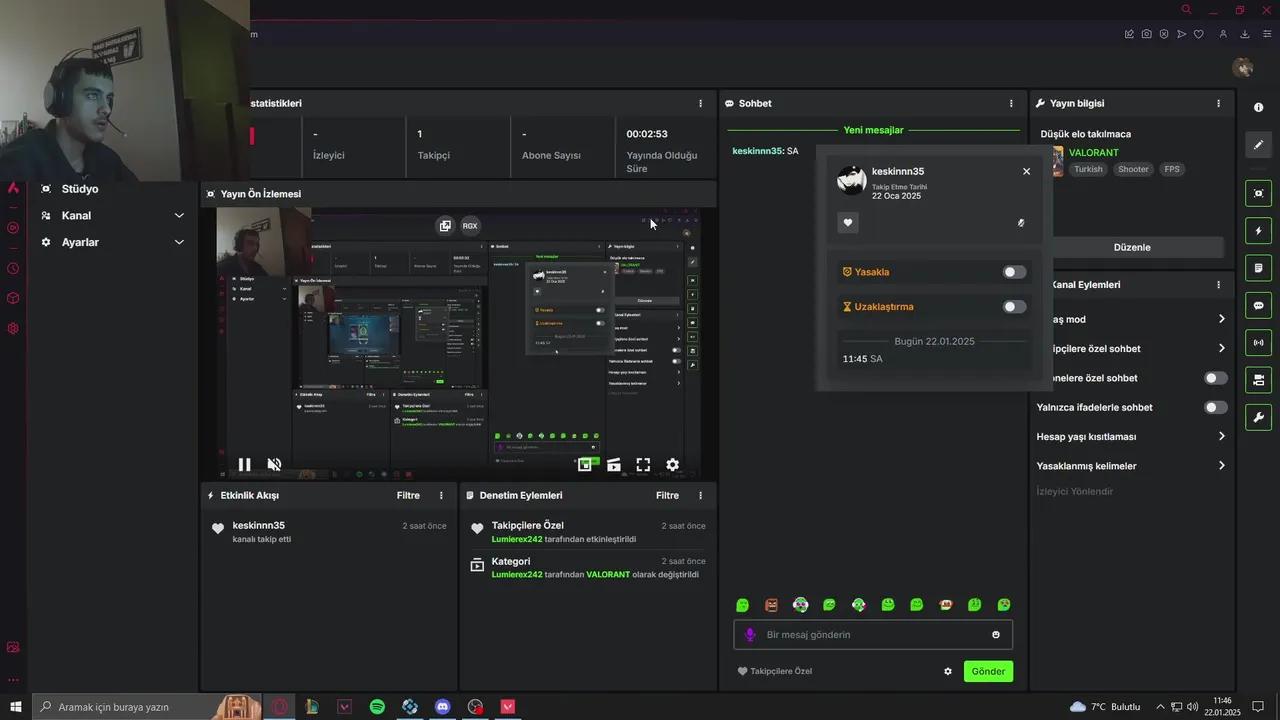Enable the Uzaklaştırma timeout toggle

(1013, 306)
